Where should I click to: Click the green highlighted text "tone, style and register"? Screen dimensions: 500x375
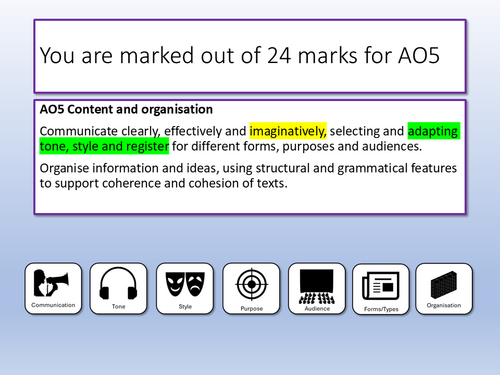click(x=104, y=146)
